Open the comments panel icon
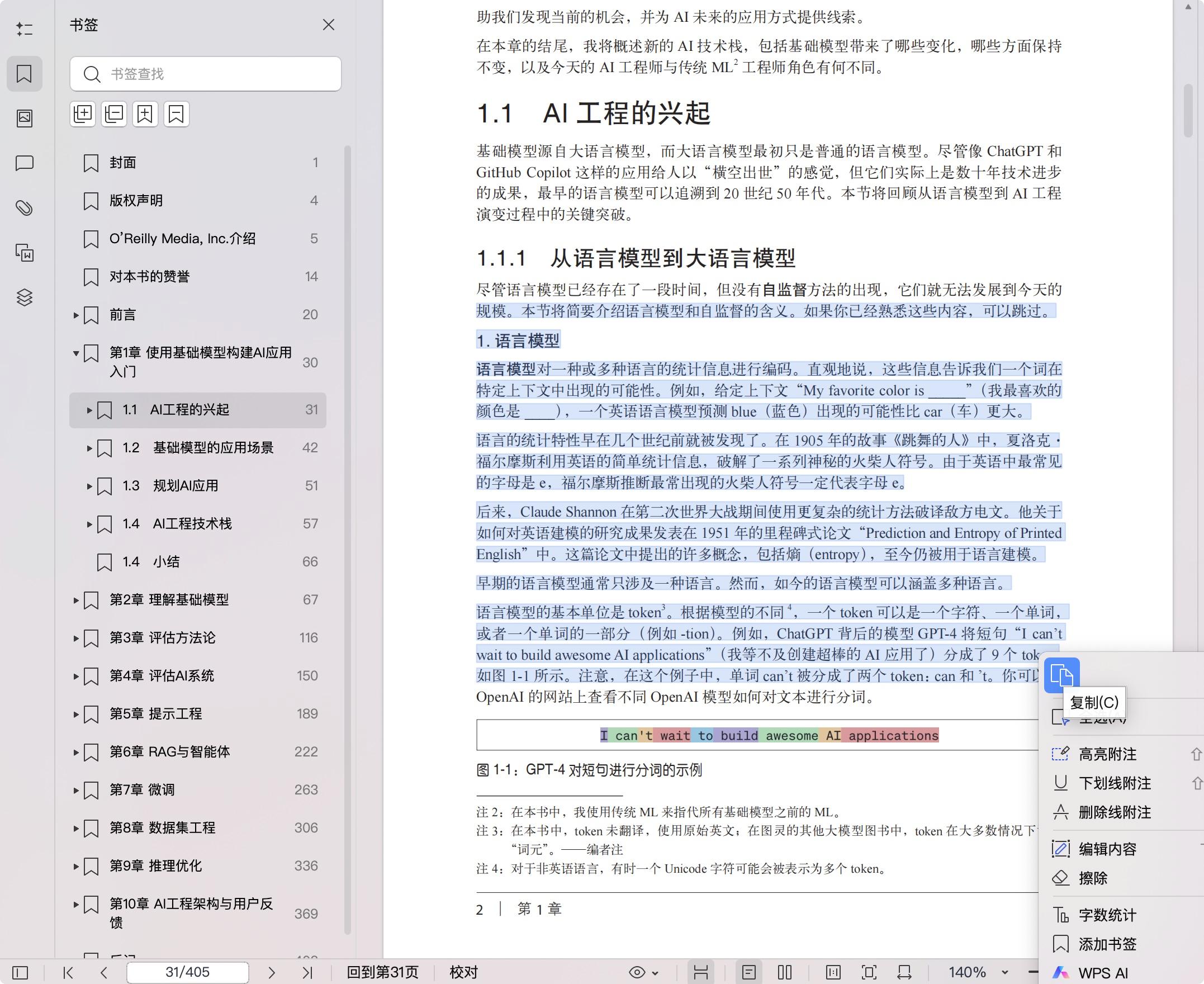This screenshot has height=984, width=1204. tap(25, 163)
